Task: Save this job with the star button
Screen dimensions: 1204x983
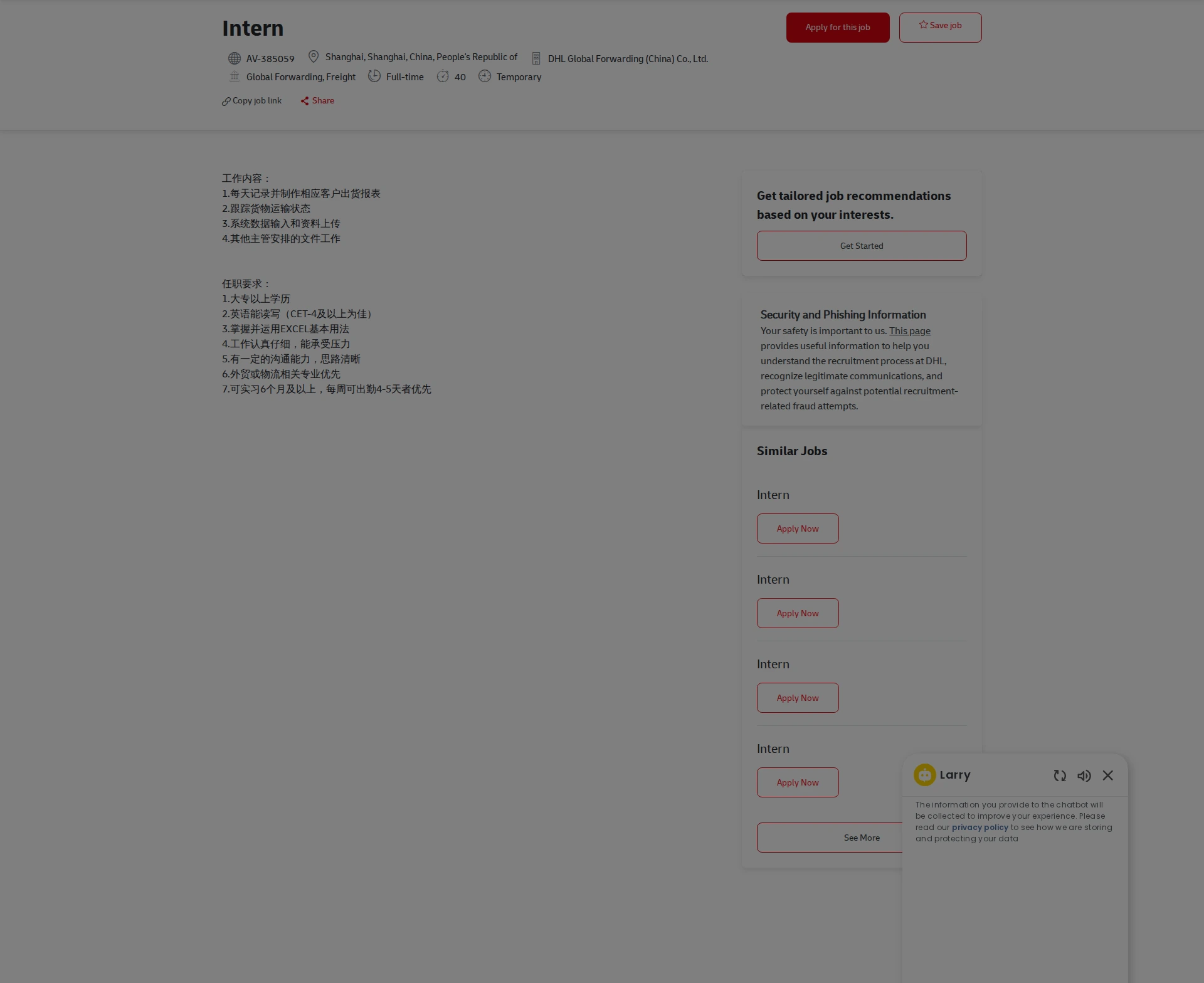Action: pos(940,28)
